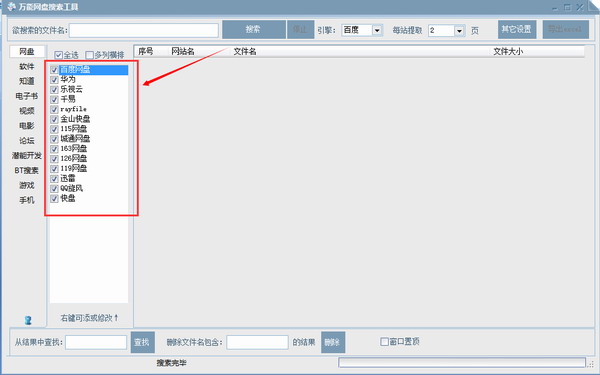Viewport: 600px width, 375px height.
Task: Click the 导出excel export button
Action: pos(566,29)
